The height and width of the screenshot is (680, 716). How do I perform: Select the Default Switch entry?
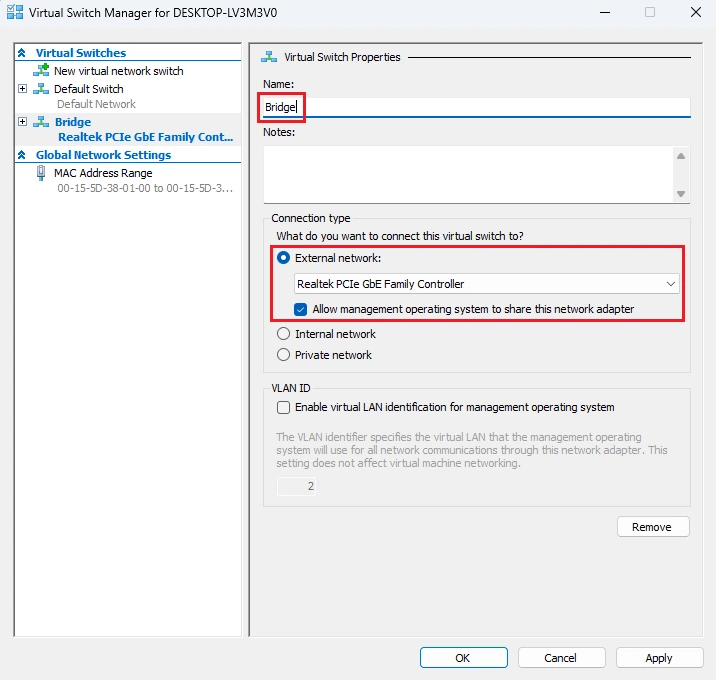click(x=89, y=89)
